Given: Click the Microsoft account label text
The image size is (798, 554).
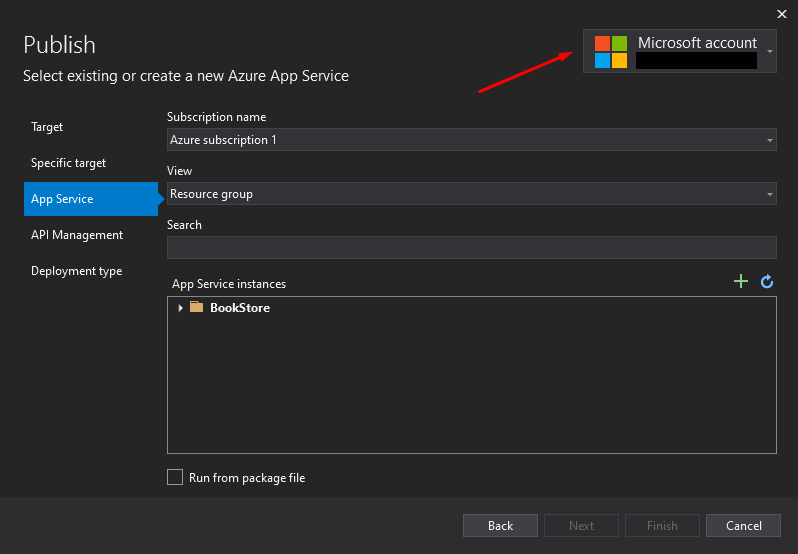Looking at the screenshot, I should pos(697,43).
